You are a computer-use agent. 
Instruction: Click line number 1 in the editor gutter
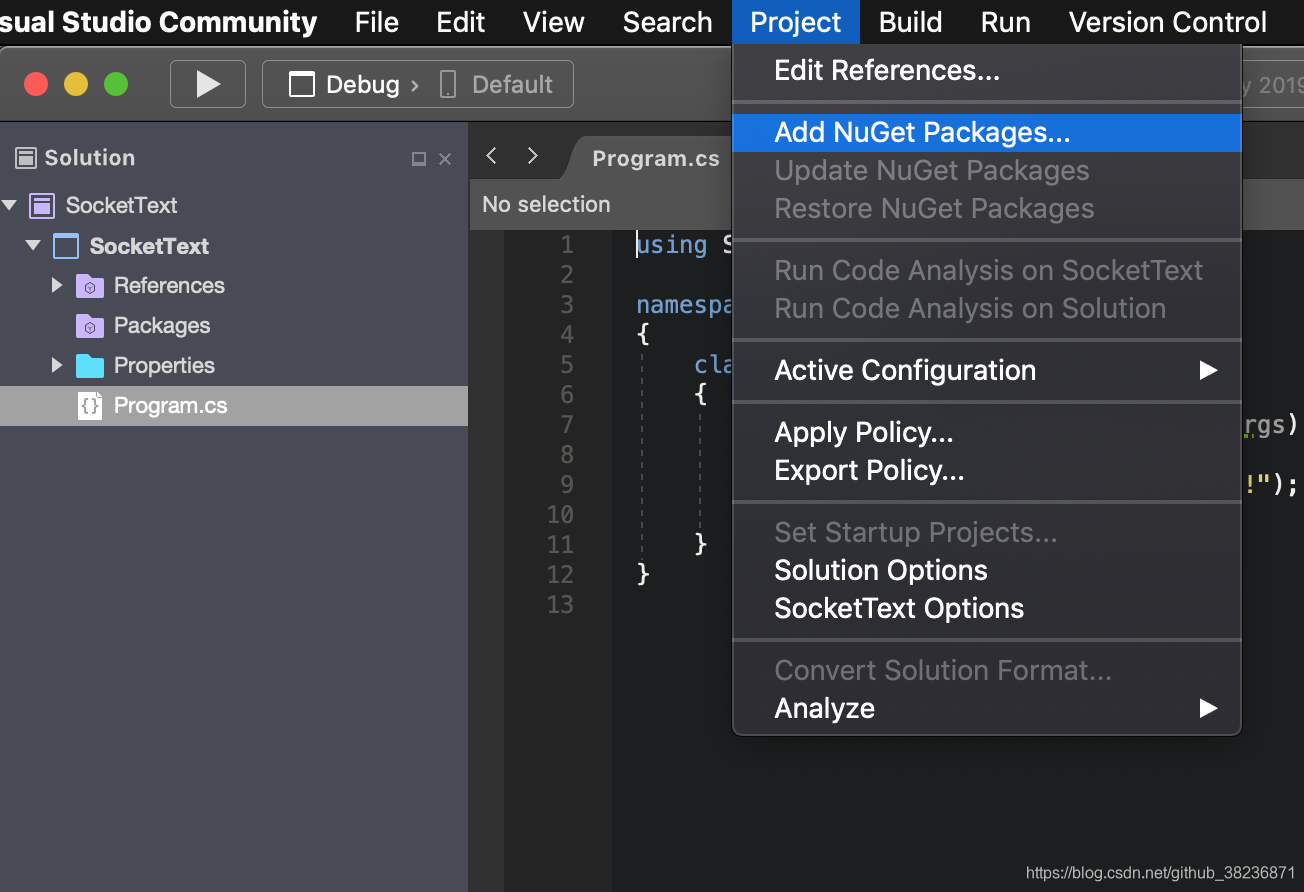click(x=567, y=245)
